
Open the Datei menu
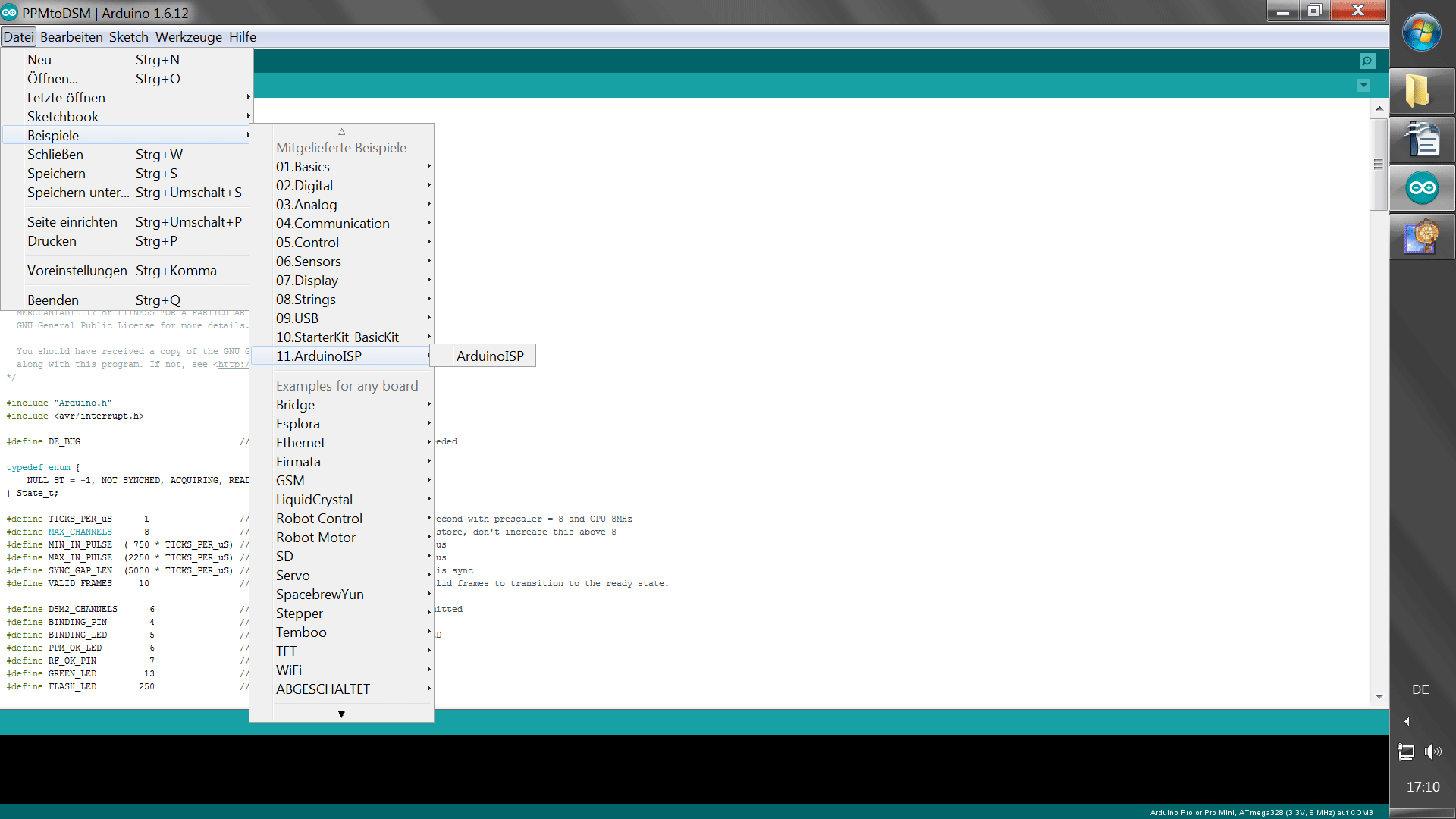18,37
